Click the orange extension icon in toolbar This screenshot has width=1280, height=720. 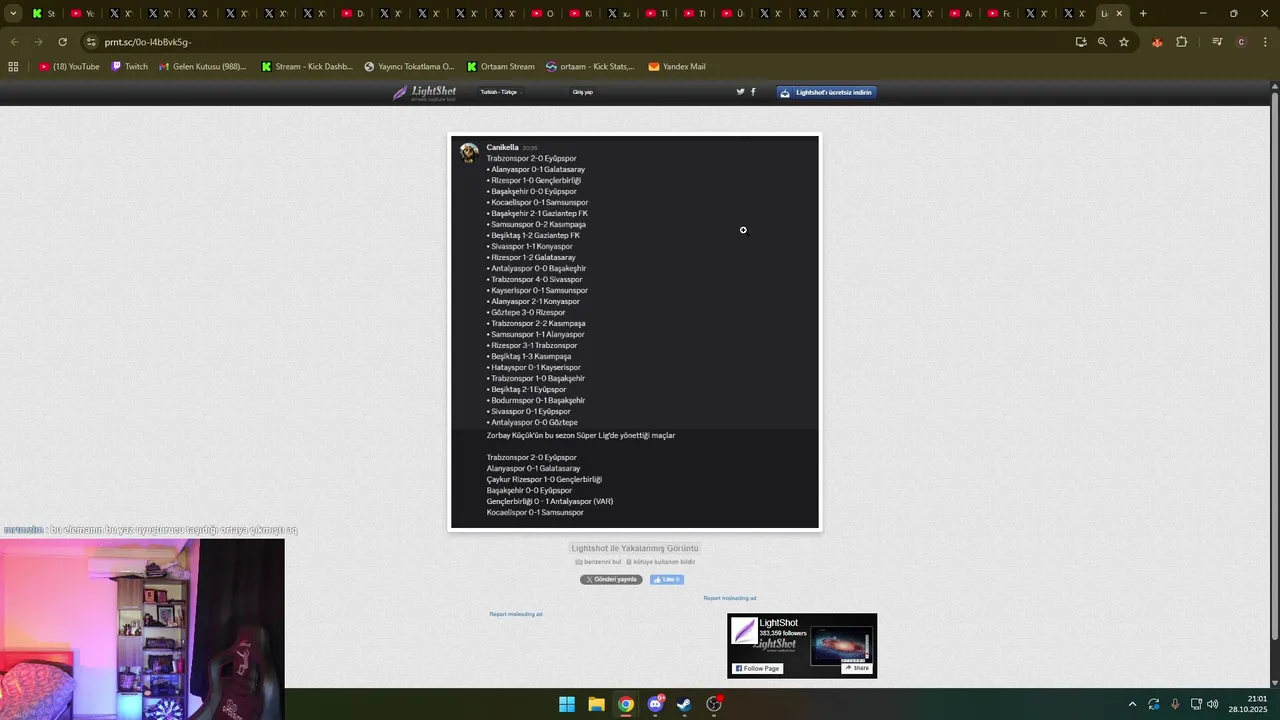(x=1157, y=42)
